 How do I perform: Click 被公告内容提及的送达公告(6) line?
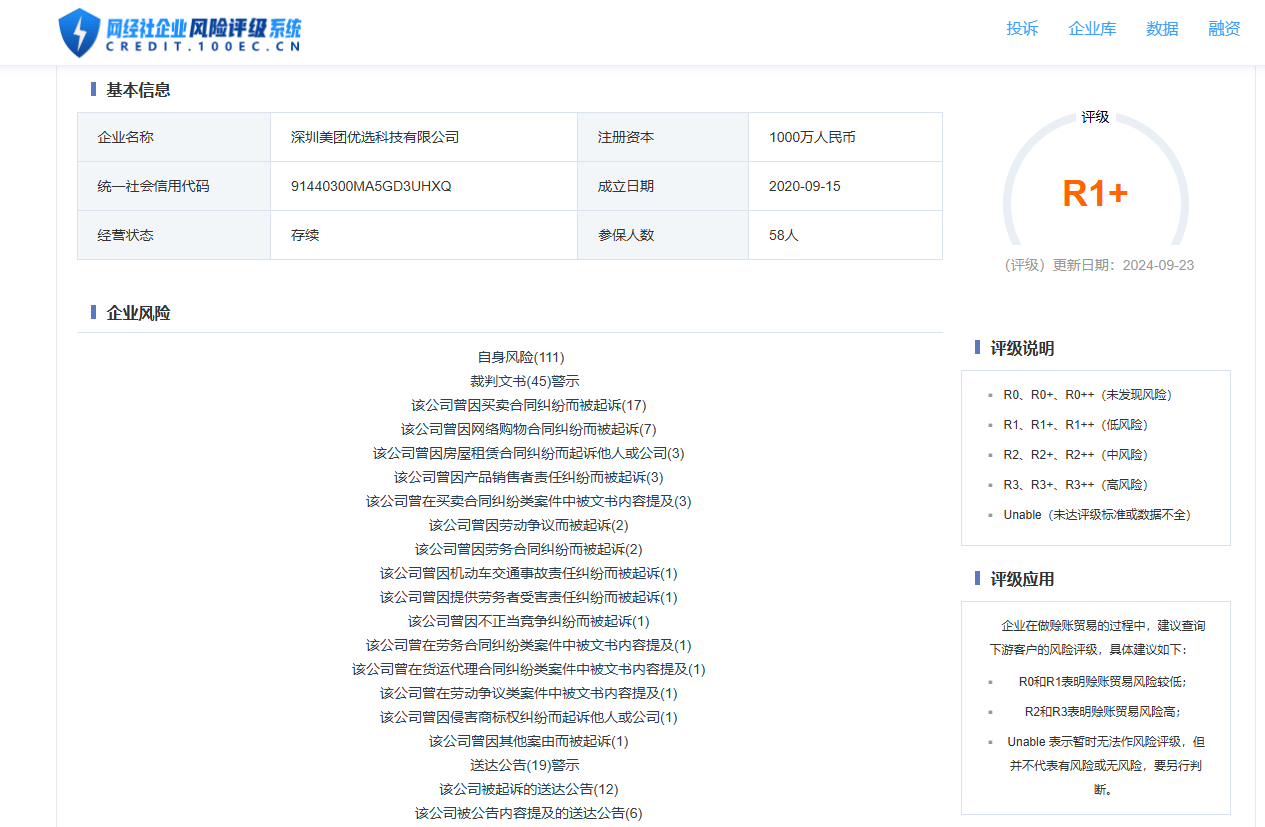tap(529, 813)
